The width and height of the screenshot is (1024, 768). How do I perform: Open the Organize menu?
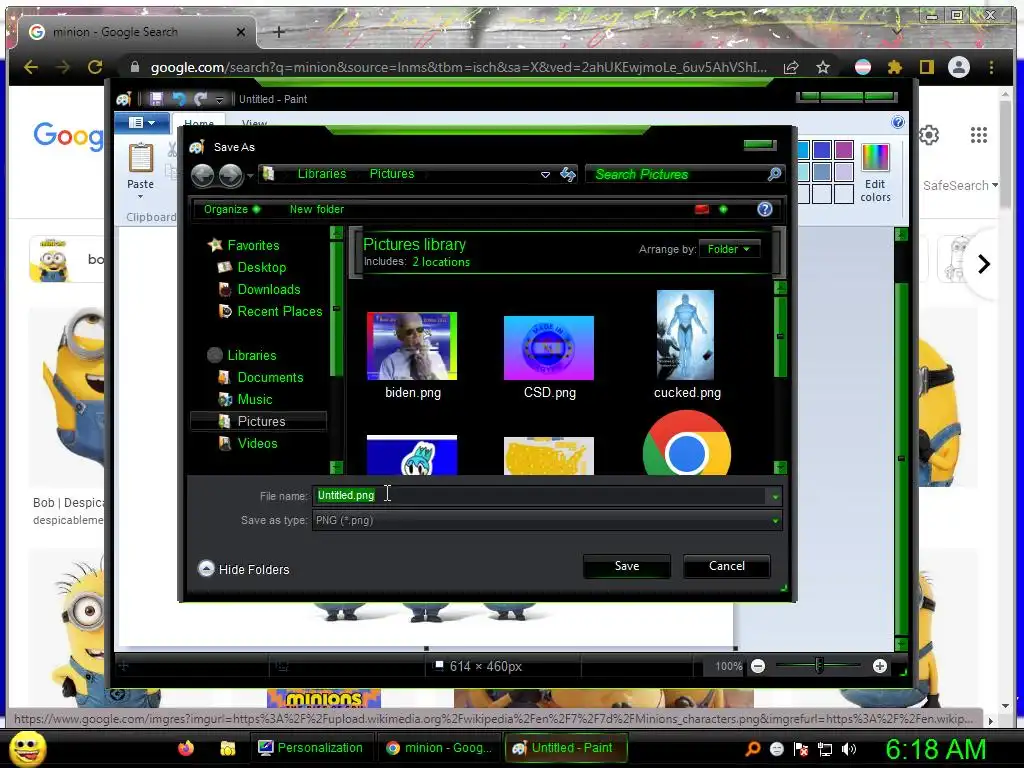(x=232, y=209)
